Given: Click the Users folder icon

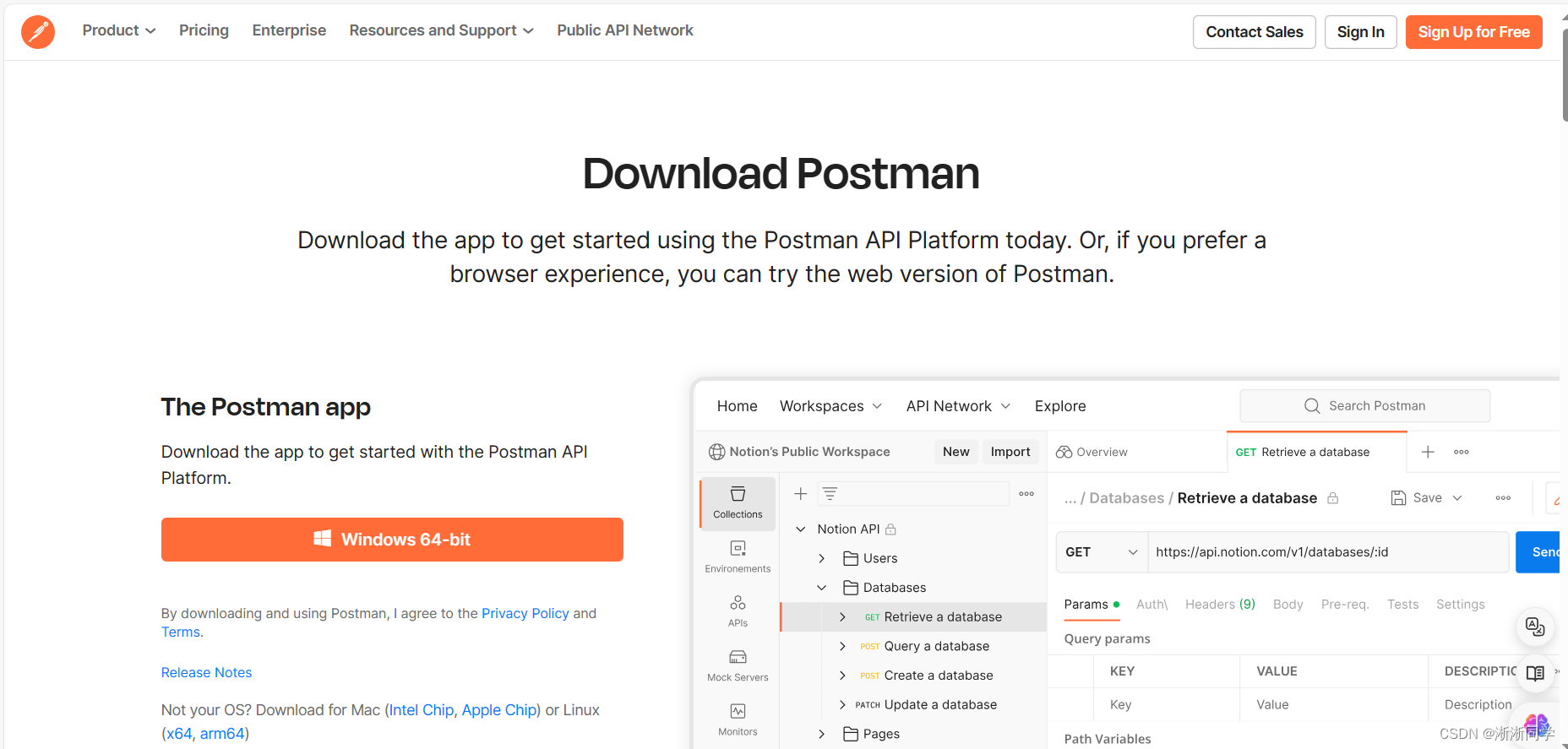Looking at the screenshot, I should 851,558.
